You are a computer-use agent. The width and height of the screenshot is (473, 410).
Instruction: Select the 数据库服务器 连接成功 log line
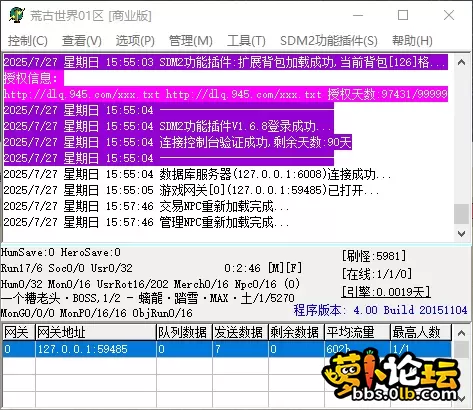197,174
